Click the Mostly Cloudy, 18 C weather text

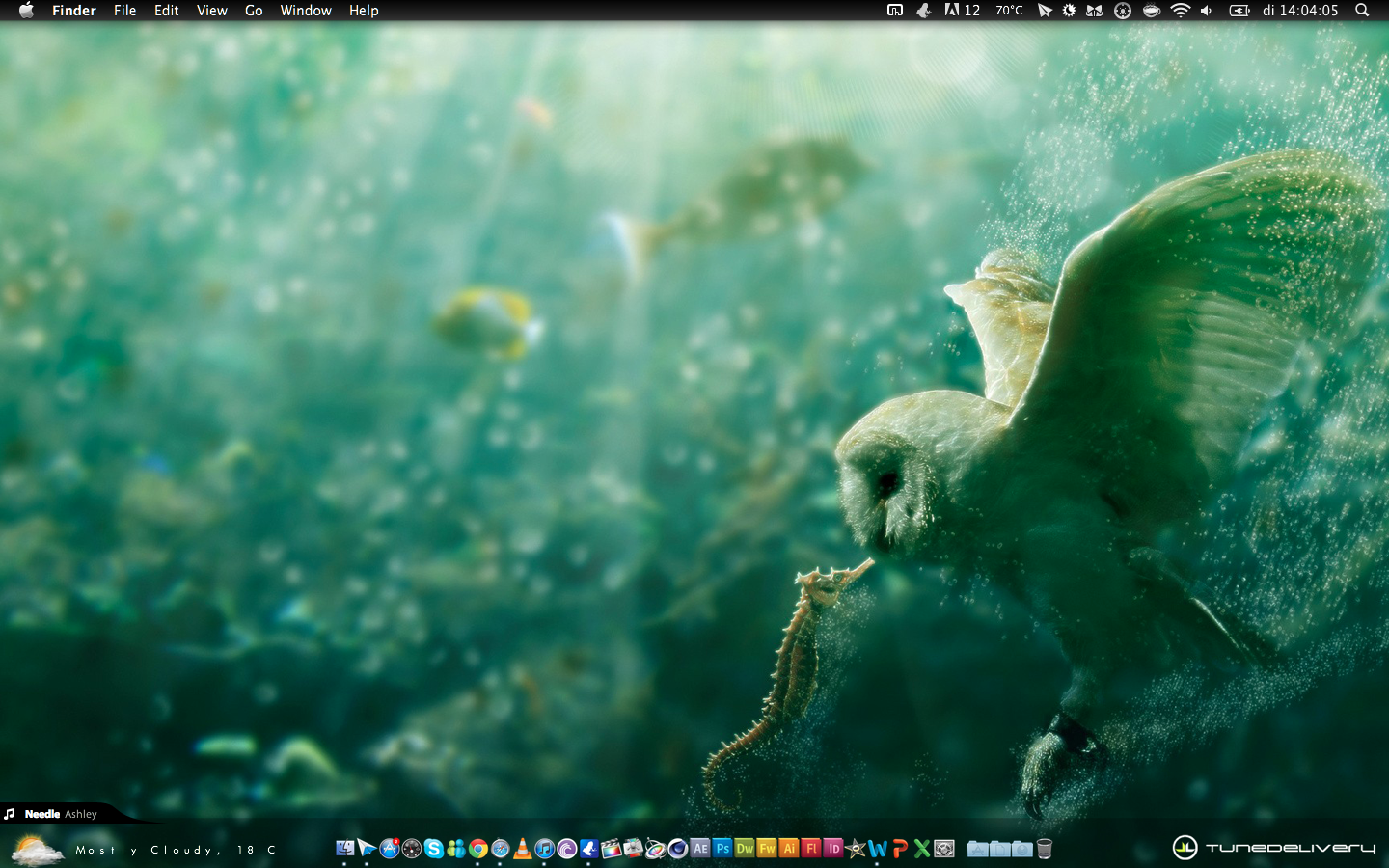(x=176, y=850)
